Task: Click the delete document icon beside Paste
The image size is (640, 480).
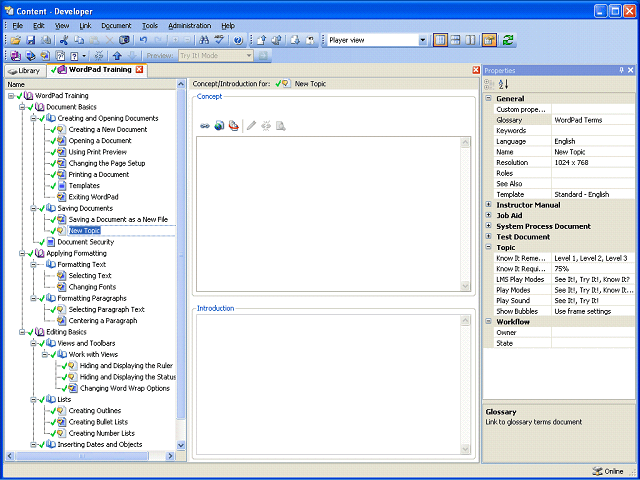Action: (x=109, y=40)
